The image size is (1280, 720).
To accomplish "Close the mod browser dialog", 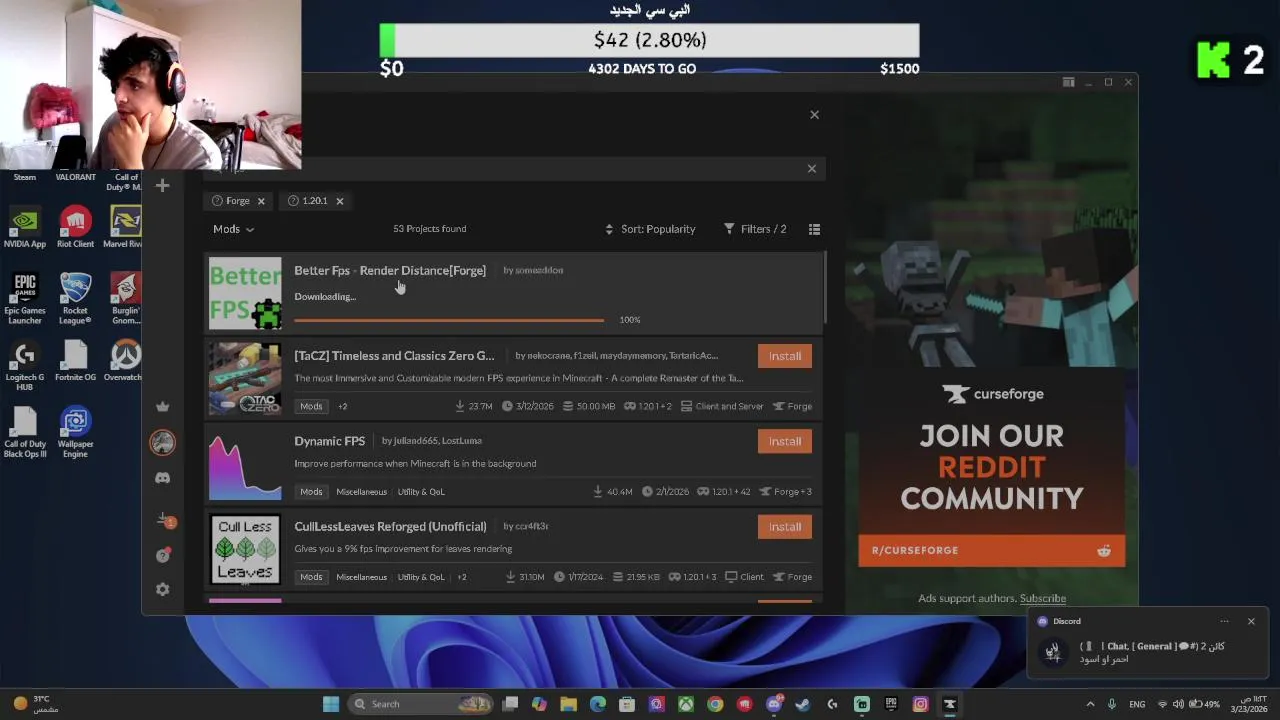I will (814, 115).
